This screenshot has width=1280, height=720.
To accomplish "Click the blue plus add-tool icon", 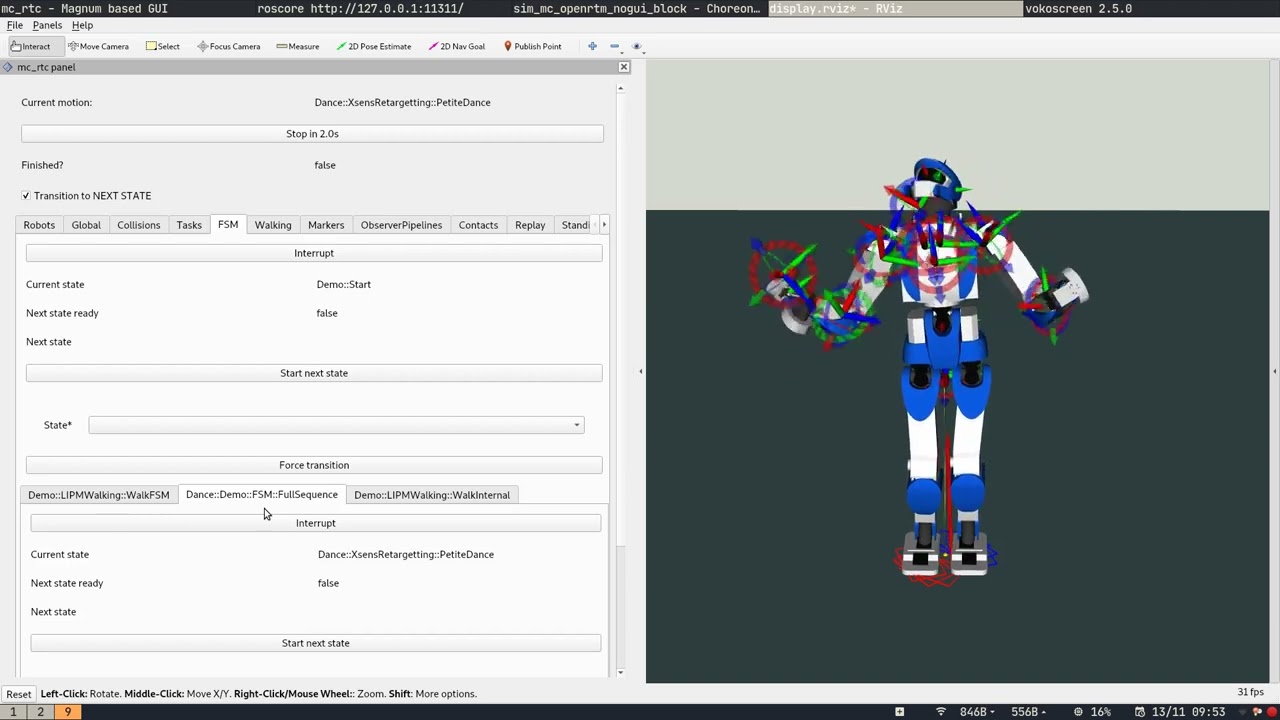I will 592,46.
